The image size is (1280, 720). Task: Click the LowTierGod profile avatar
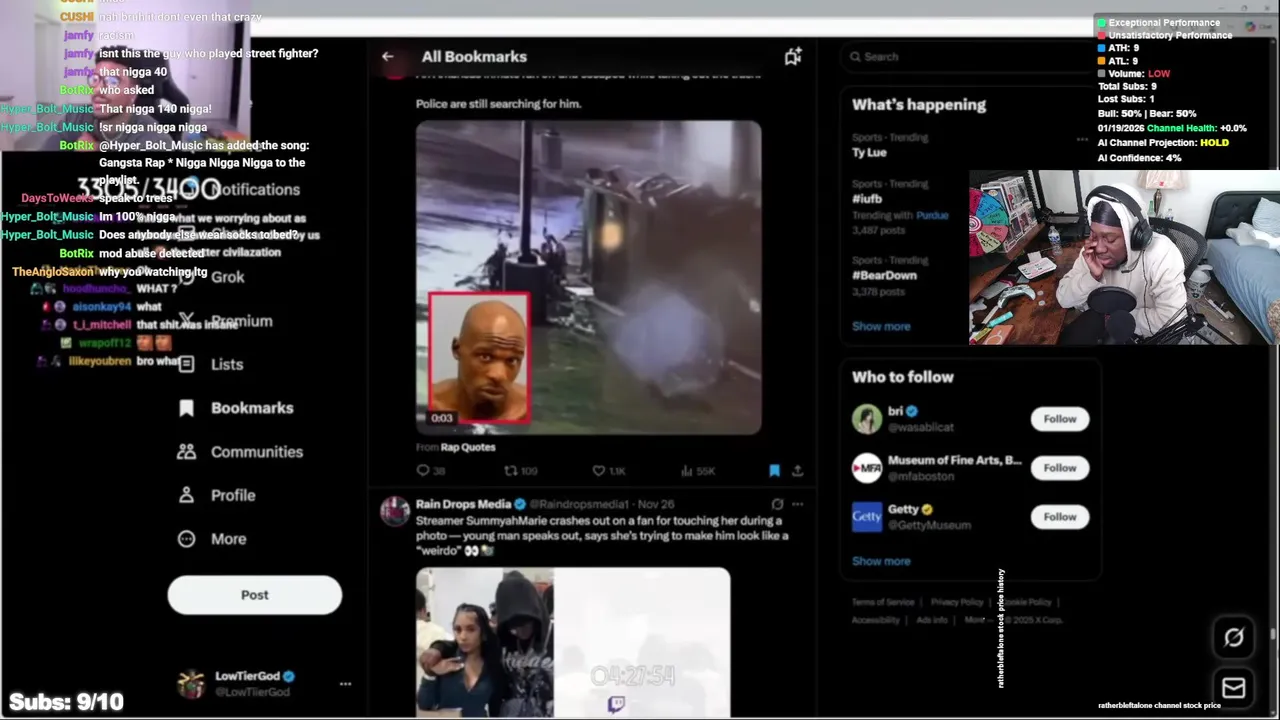click(191, 684)
